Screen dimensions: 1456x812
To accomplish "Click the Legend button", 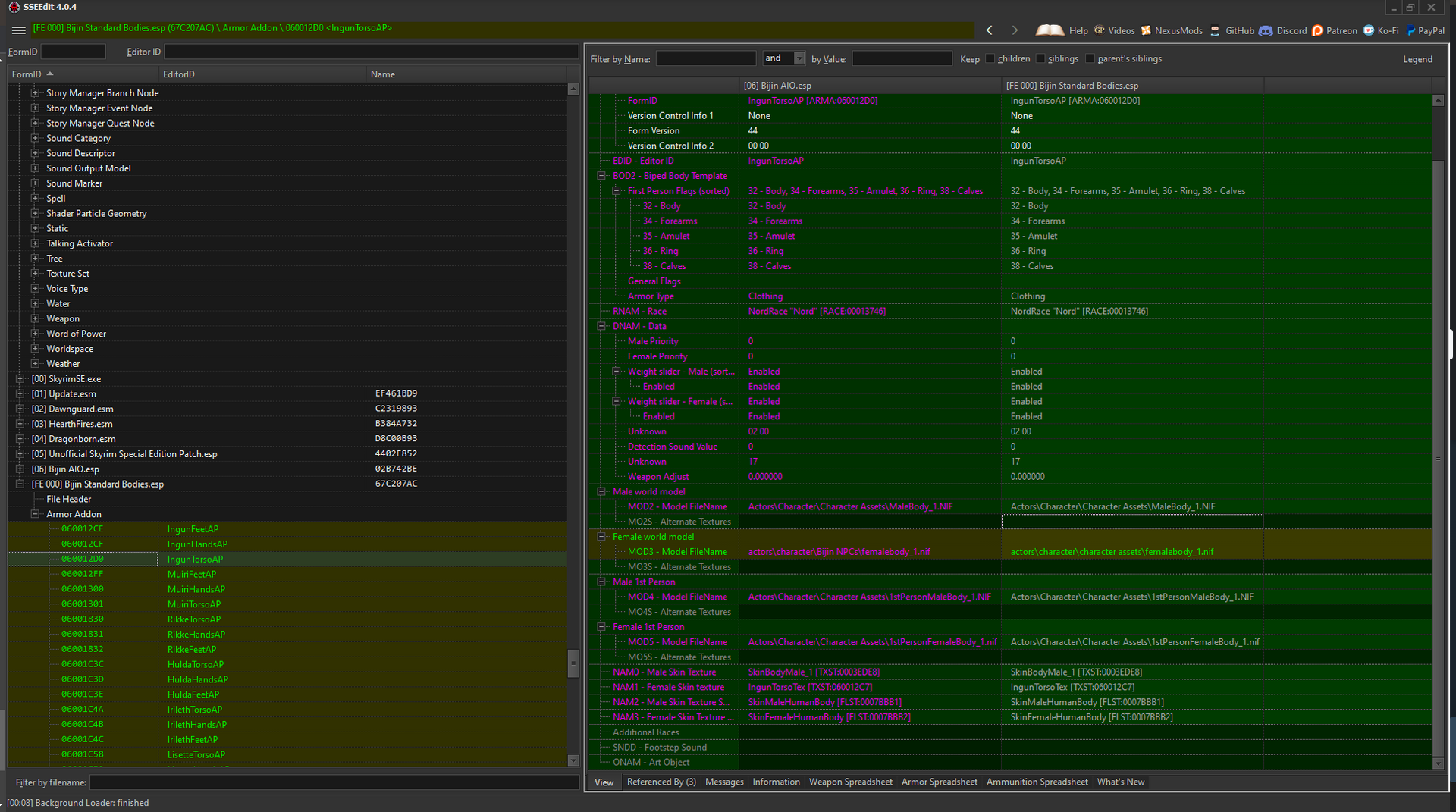I will click(x=1417, y=59).
